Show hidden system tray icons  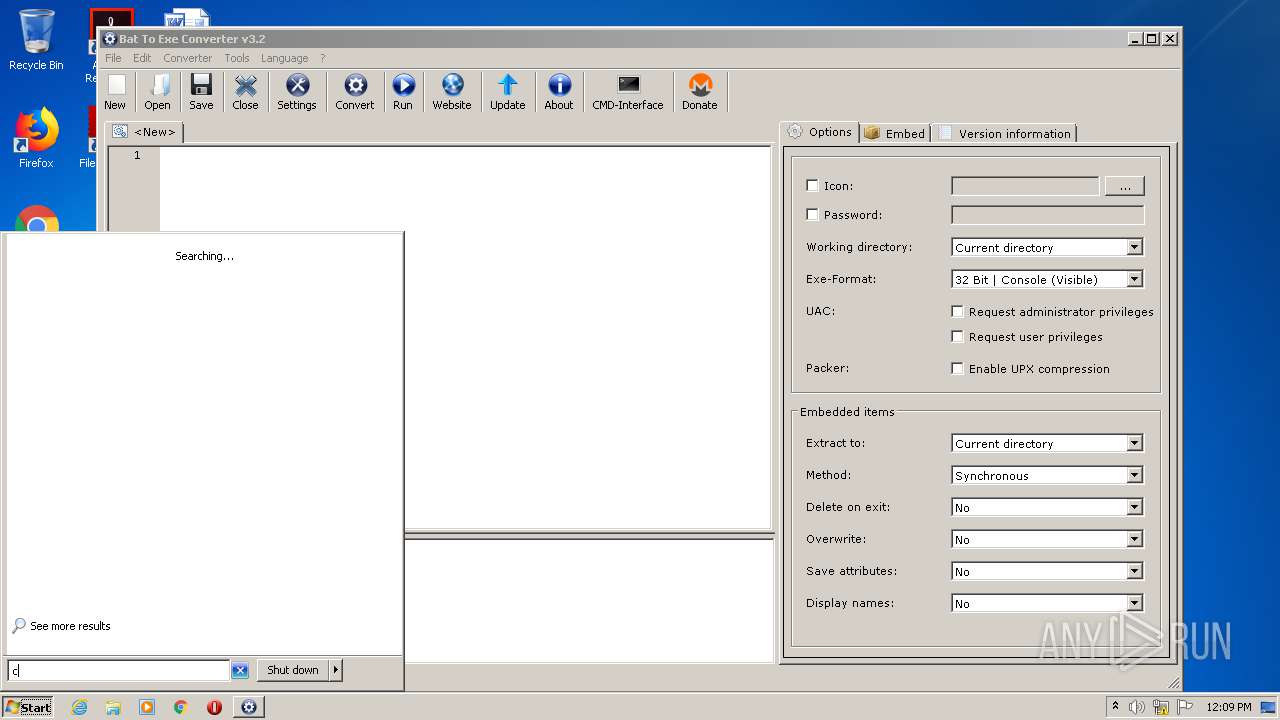click(1115, 707)
